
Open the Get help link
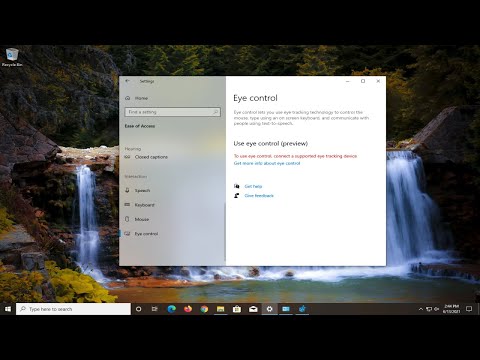pos(253,186)
